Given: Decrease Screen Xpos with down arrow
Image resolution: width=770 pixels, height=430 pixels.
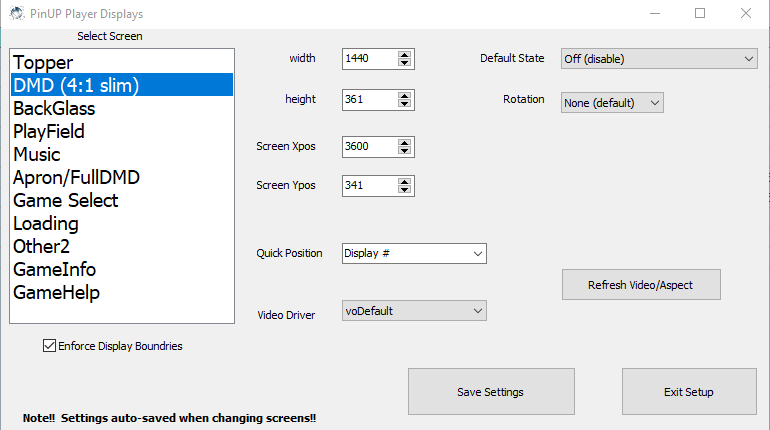Looking at the screenshot, I should 405,151.
